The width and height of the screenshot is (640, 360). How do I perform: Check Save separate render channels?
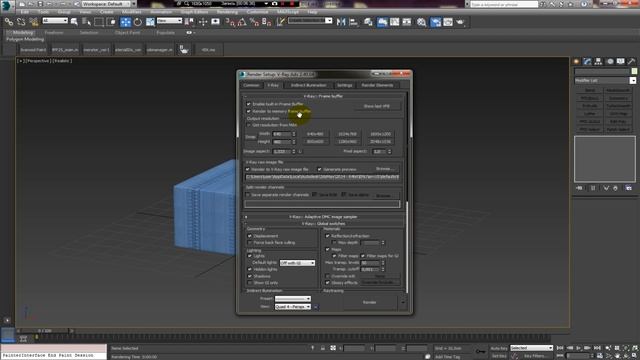tap(248, 195)
